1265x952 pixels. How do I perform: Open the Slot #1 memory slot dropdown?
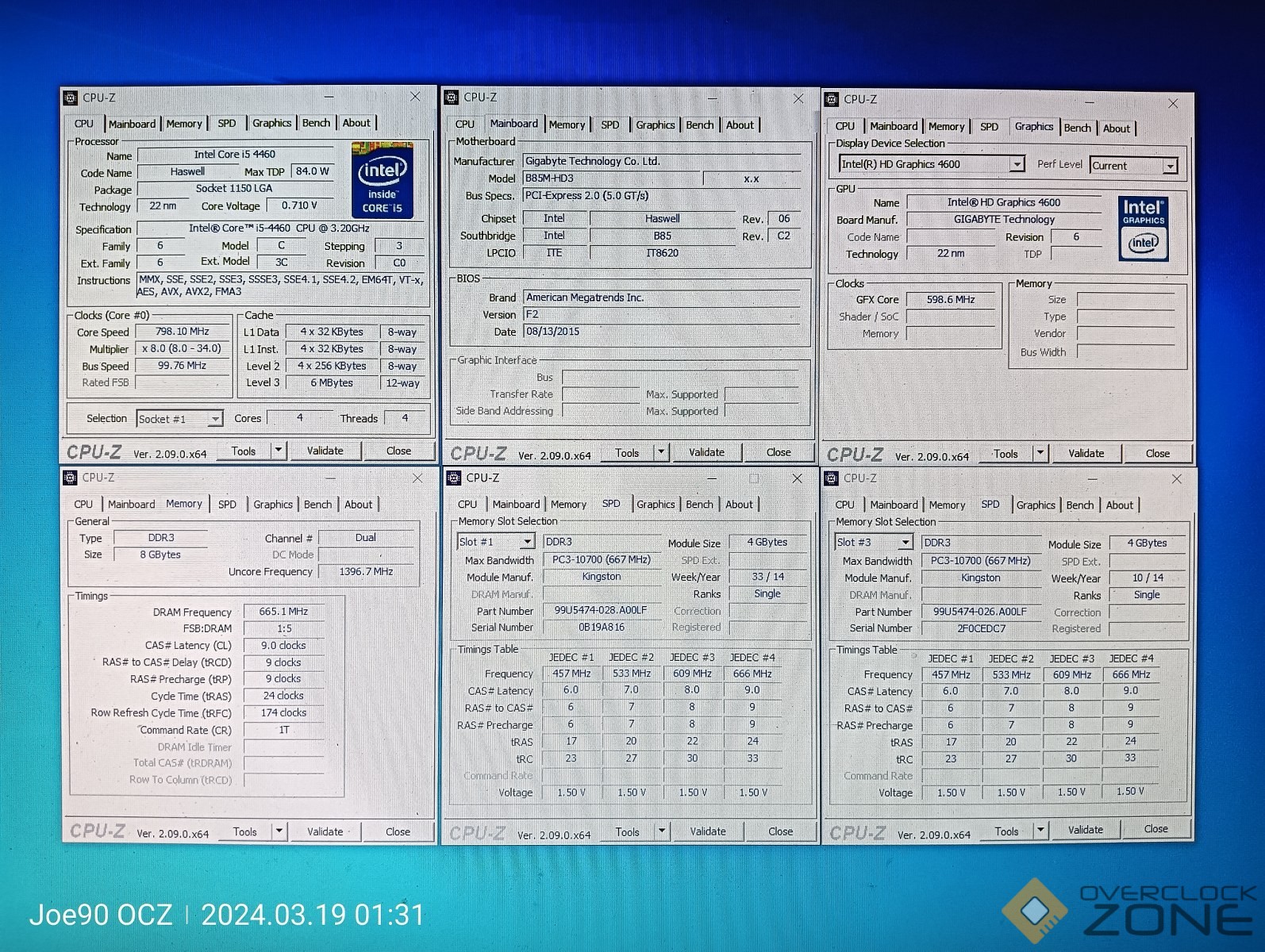point(527,542)
